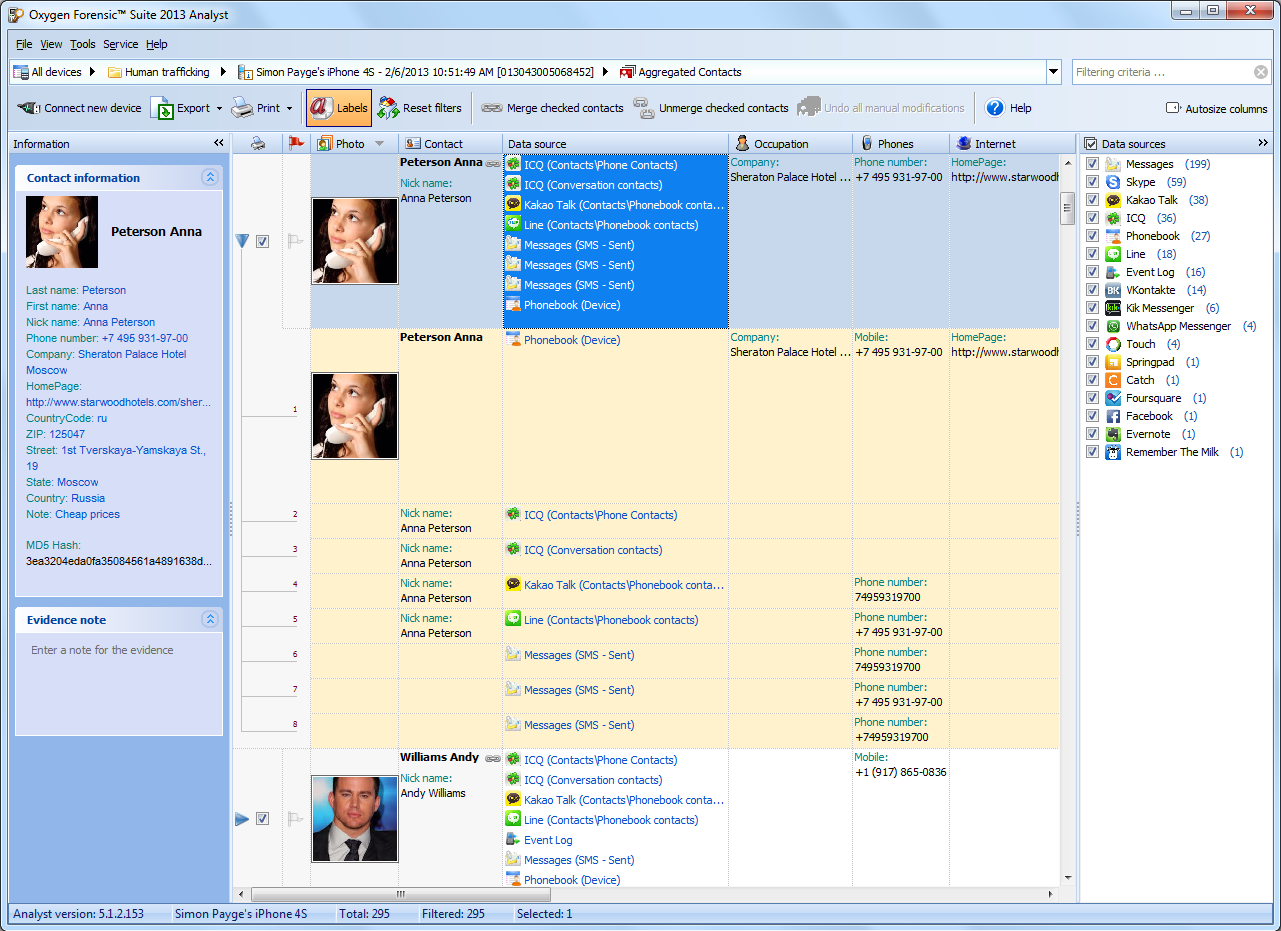Click the Autosize columns icon

(x=1173, y=108)
